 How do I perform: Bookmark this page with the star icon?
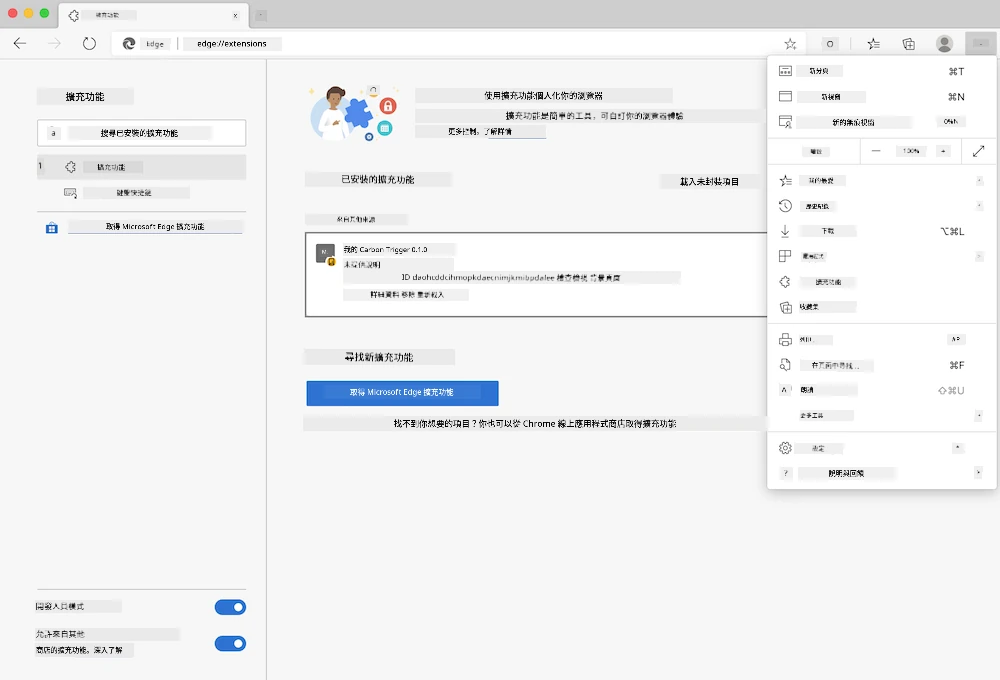(x=790, y=43)
